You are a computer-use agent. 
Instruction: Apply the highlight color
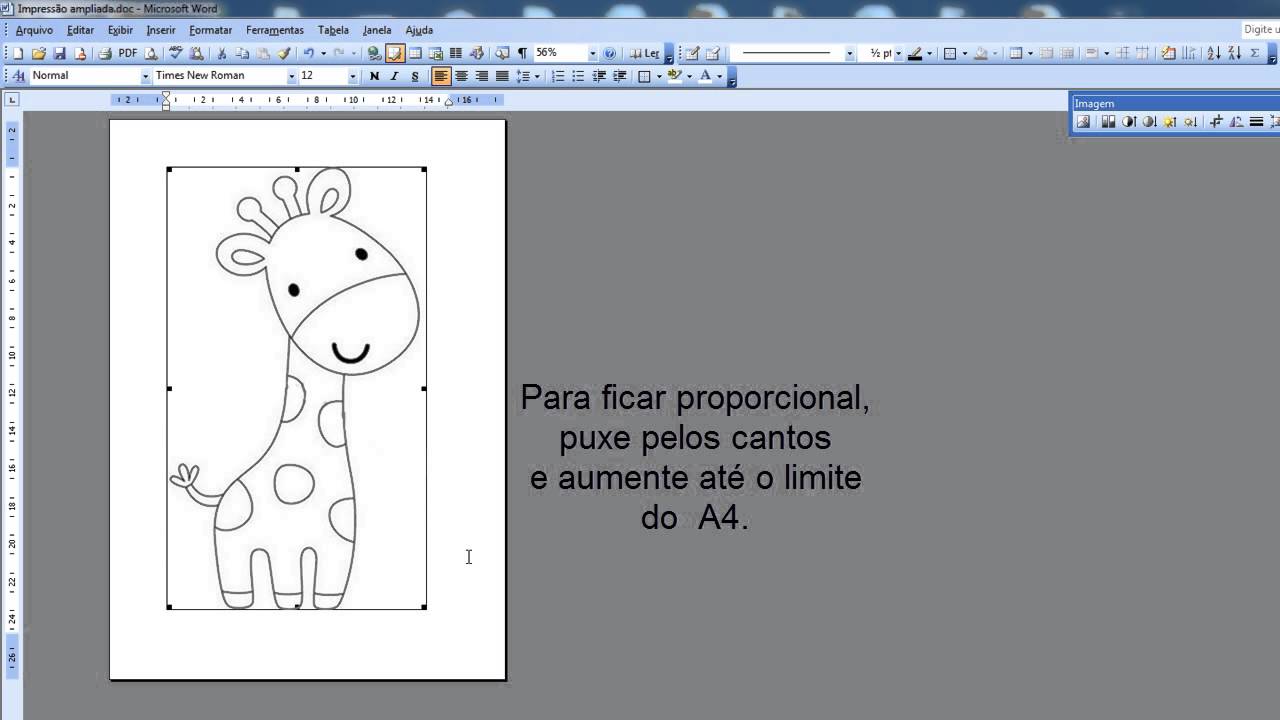[674, 76]
